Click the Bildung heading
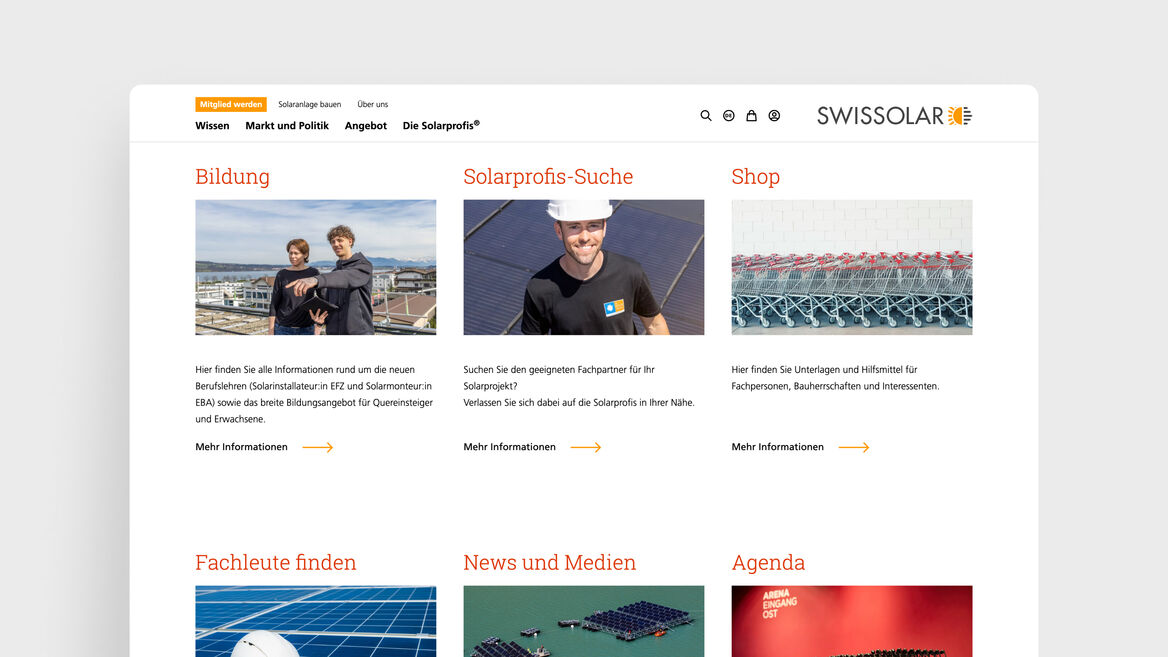This screenshot has height=657, width=1168. pos(232,177)
